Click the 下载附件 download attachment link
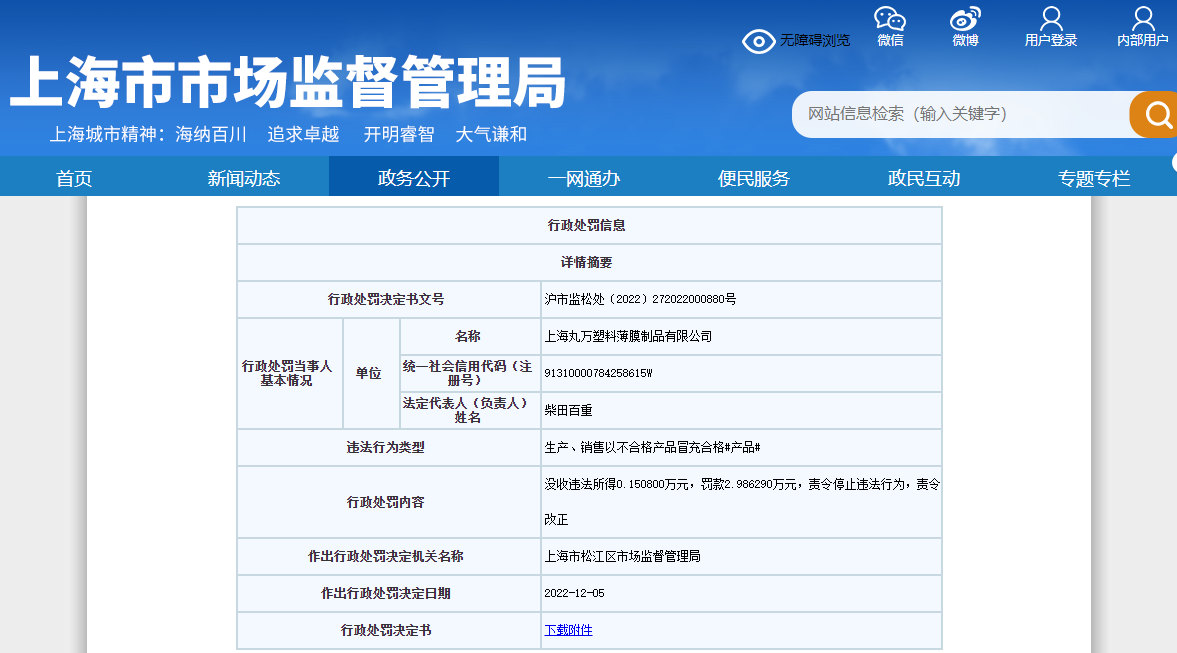This screenshot has width=1177, height=653. pyautogui.click(x=568, y=630)
